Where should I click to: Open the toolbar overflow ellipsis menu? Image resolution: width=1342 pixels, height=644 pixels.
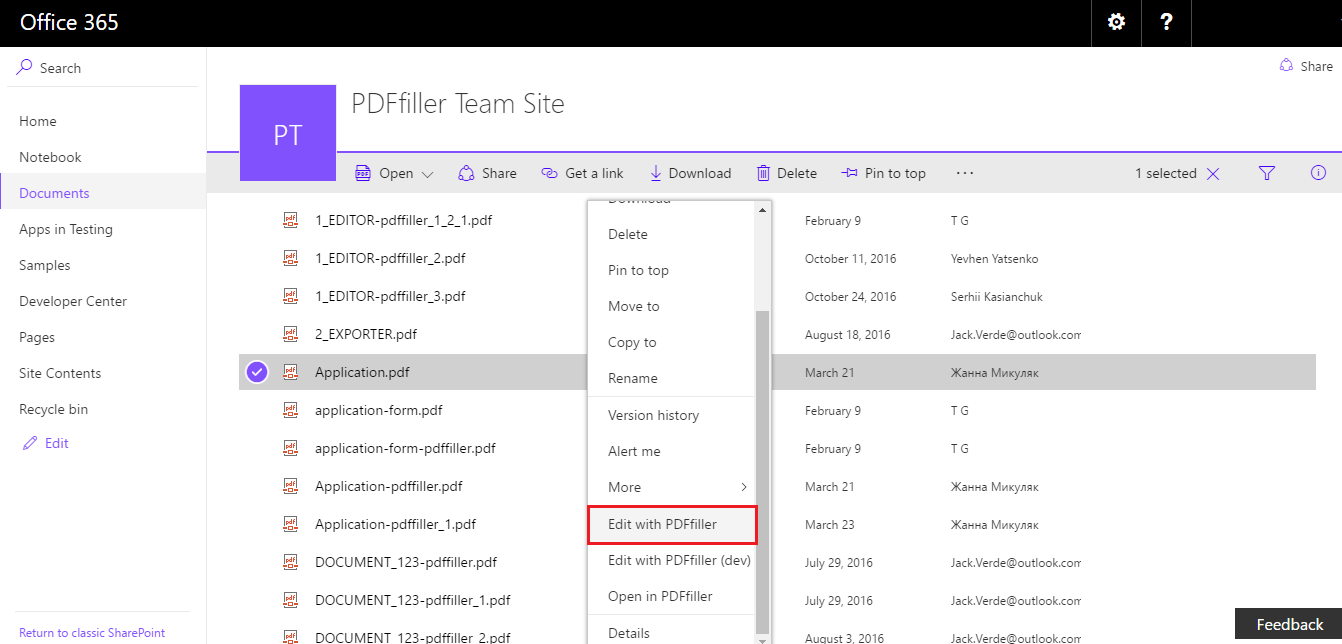point(964,173)
